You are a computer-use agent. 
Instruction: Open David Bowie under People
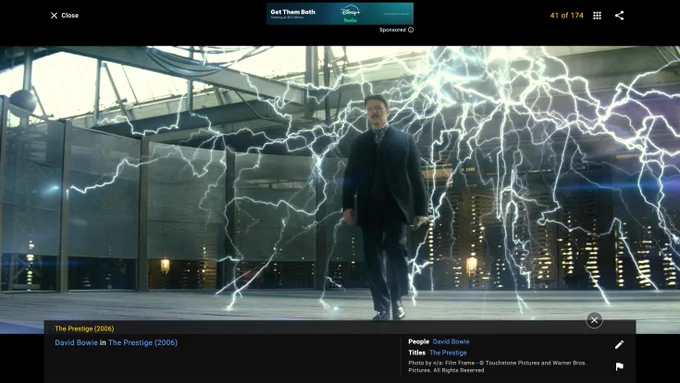451,342
